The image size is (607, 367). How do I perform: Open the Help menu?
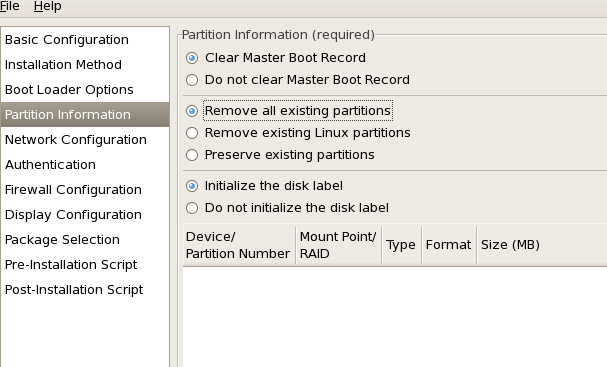(x=47, y=6)
